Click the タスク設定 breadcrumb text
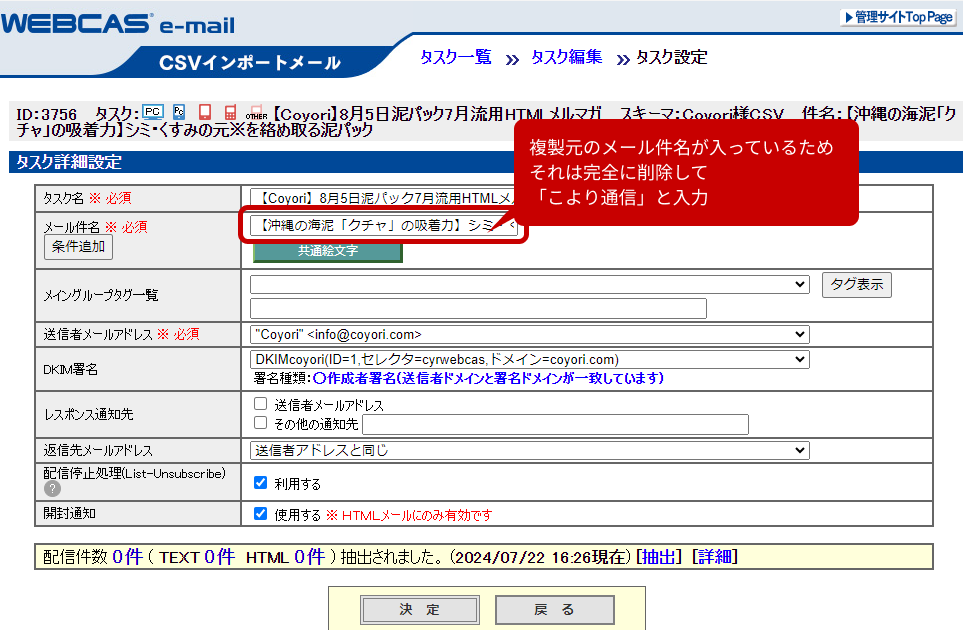Image resolution: width=963 pixels, height=630 pixels. click(x=672, y=57)
